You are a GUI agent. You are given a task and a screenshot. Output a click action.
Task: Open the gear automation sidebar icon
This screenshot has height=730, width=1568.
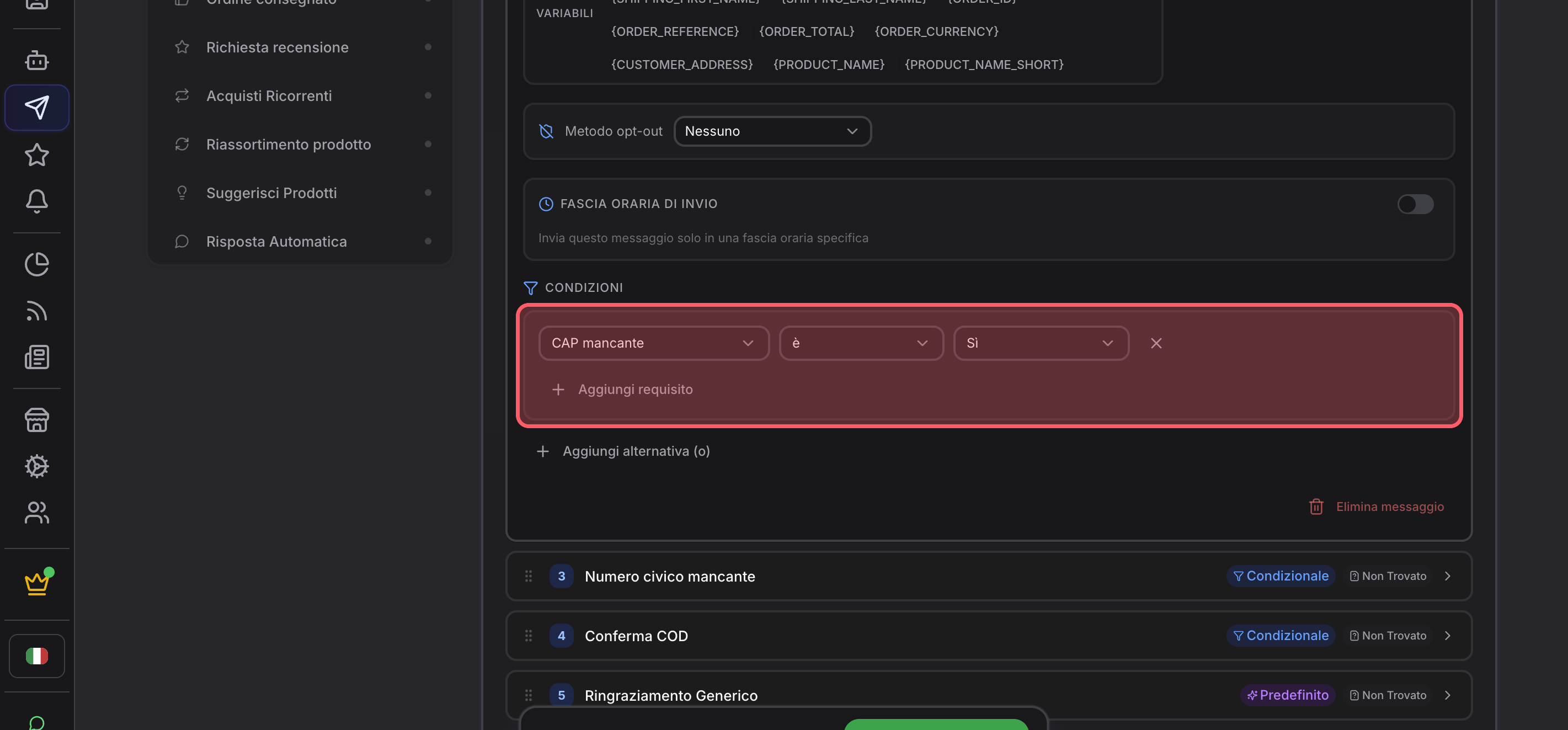[x=36, y=466]
